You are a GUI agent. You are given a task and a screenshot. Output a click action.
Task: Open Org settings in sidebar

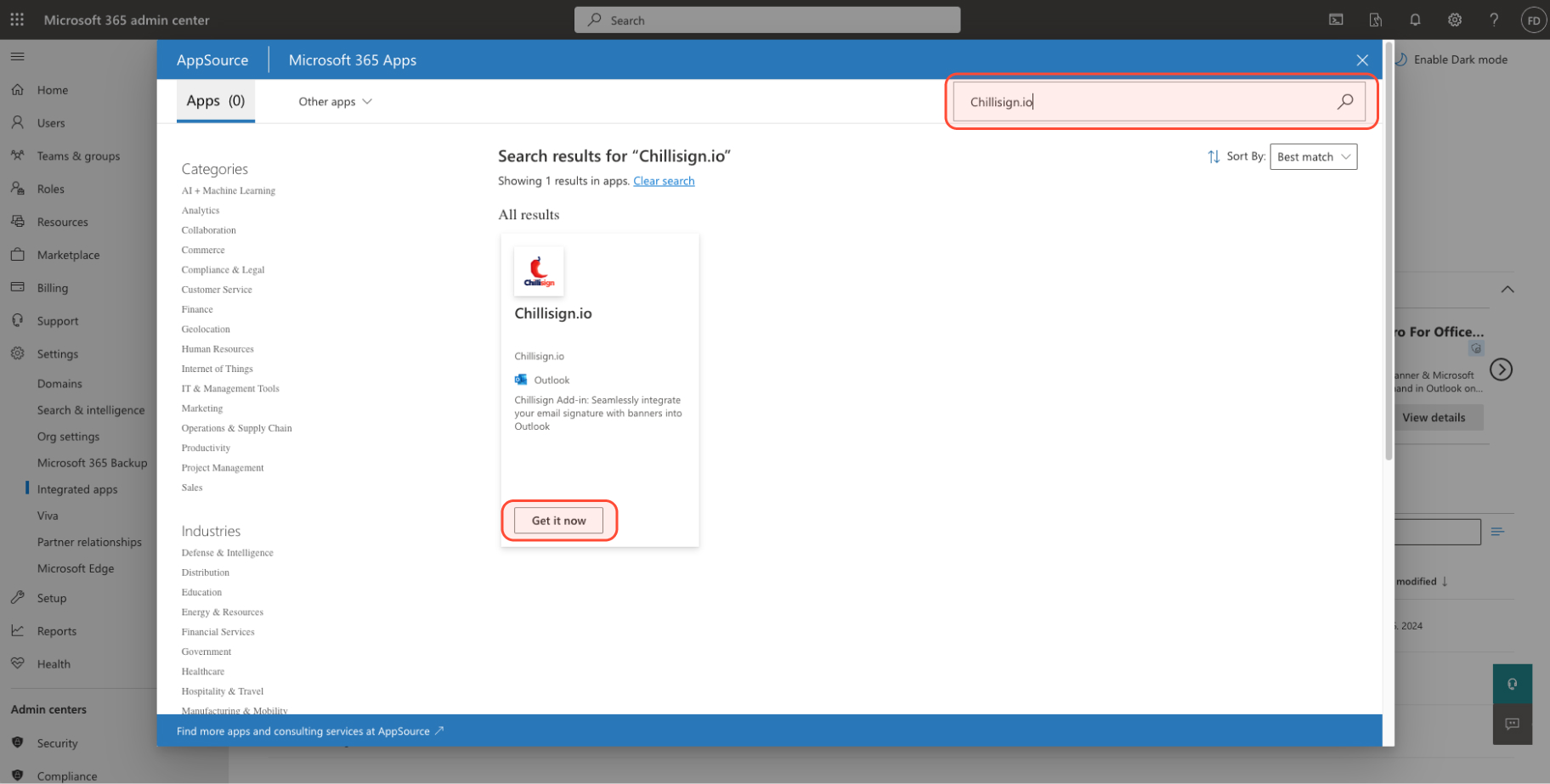68,437
